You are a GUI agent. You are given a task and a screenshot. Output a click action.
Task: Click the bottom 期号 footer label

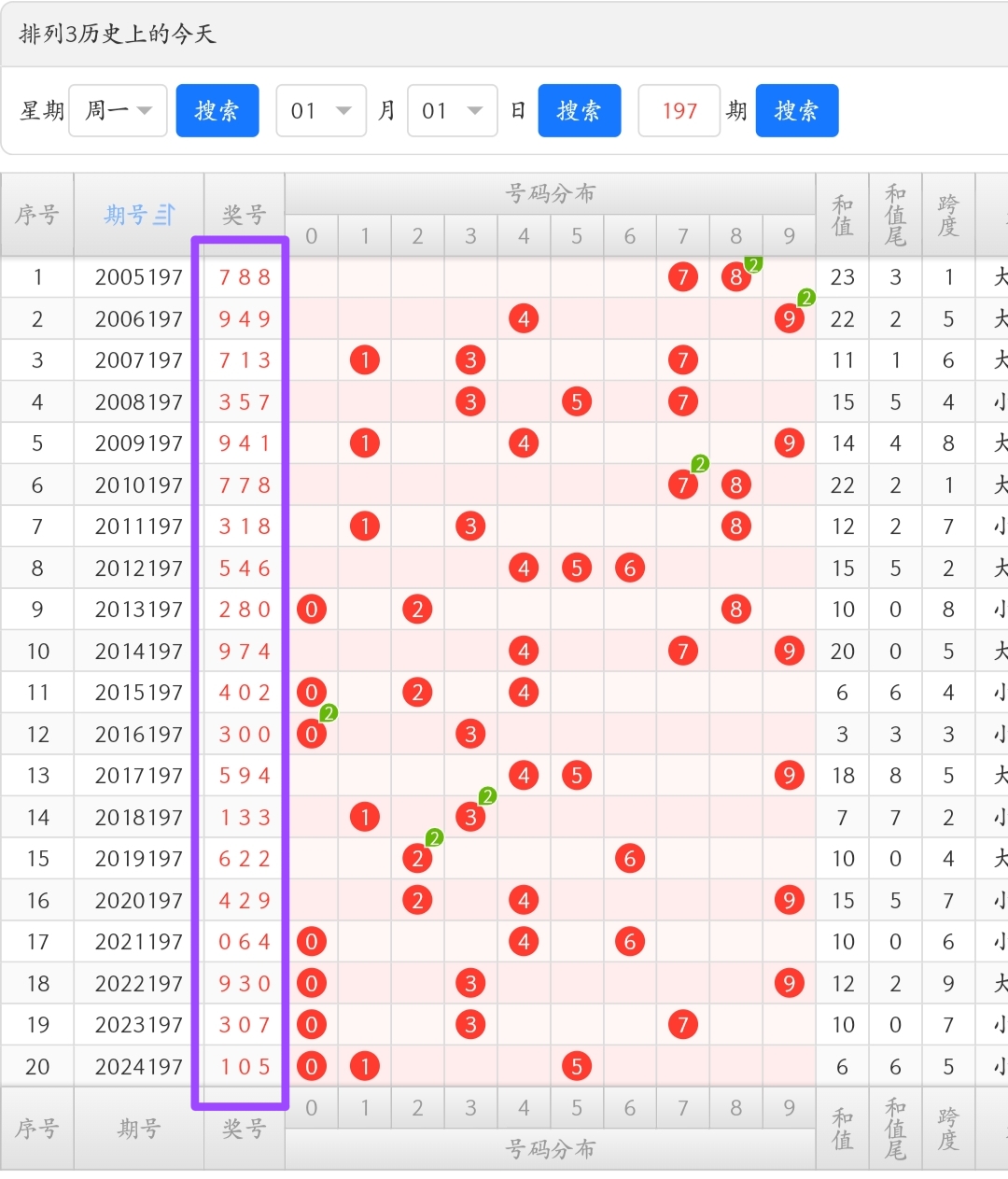click(139, 1129)
